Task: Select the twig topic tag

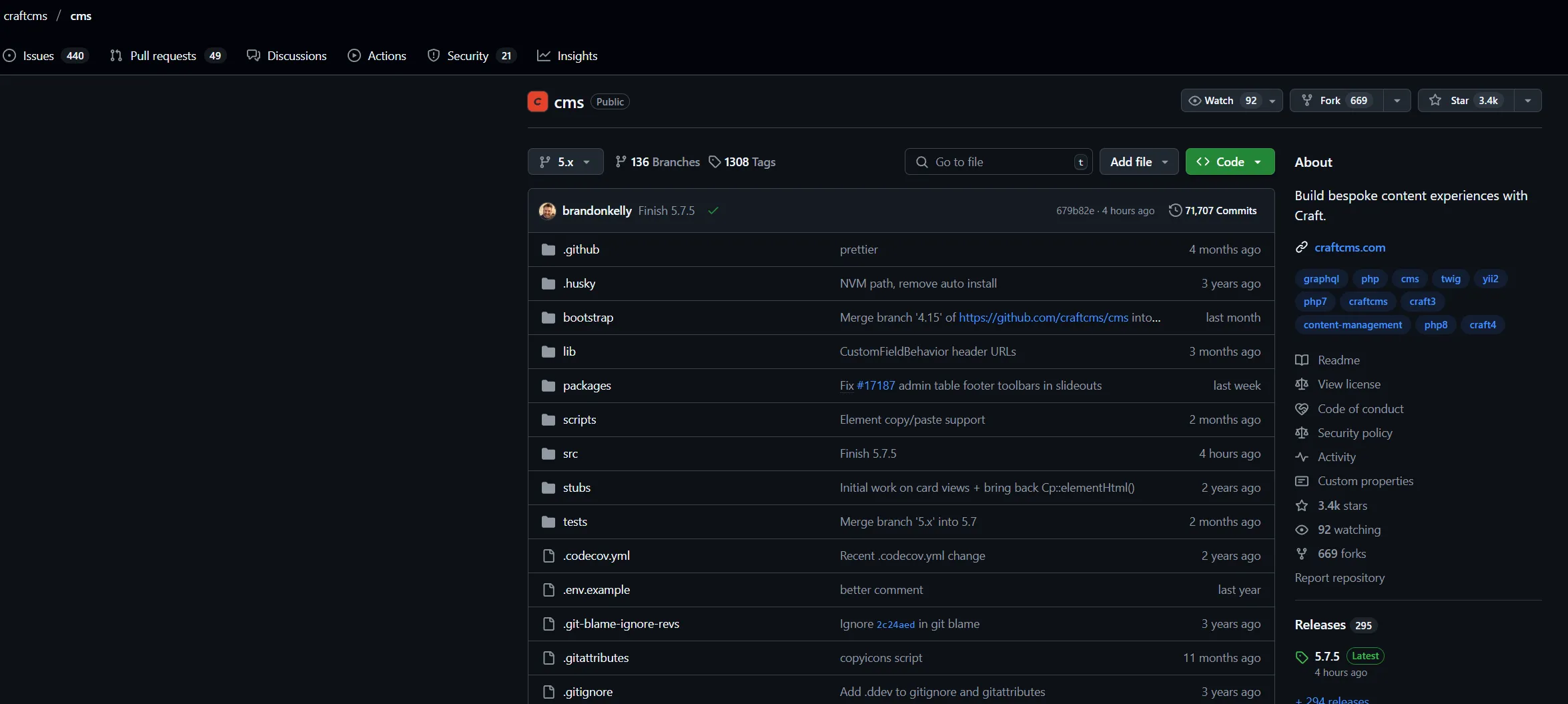Action: pyautogui.click(x=1451, y=279)
